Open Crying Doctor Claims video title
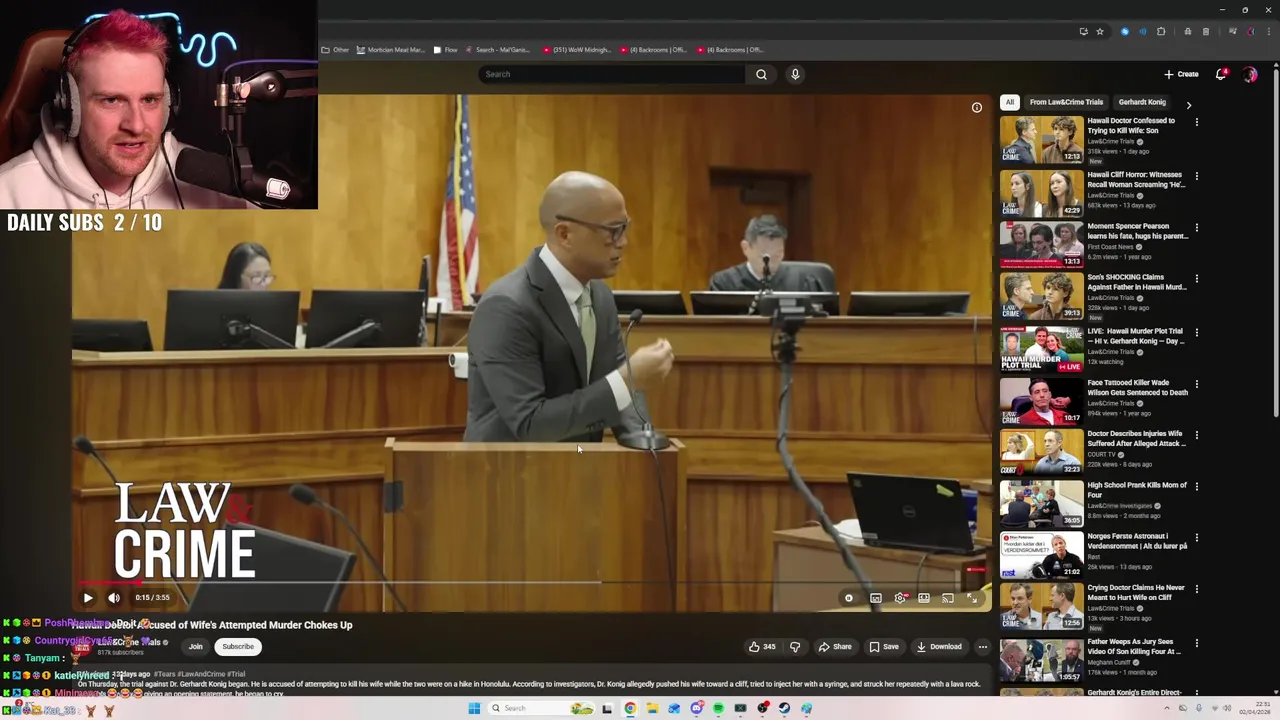 click(1136, 593)
